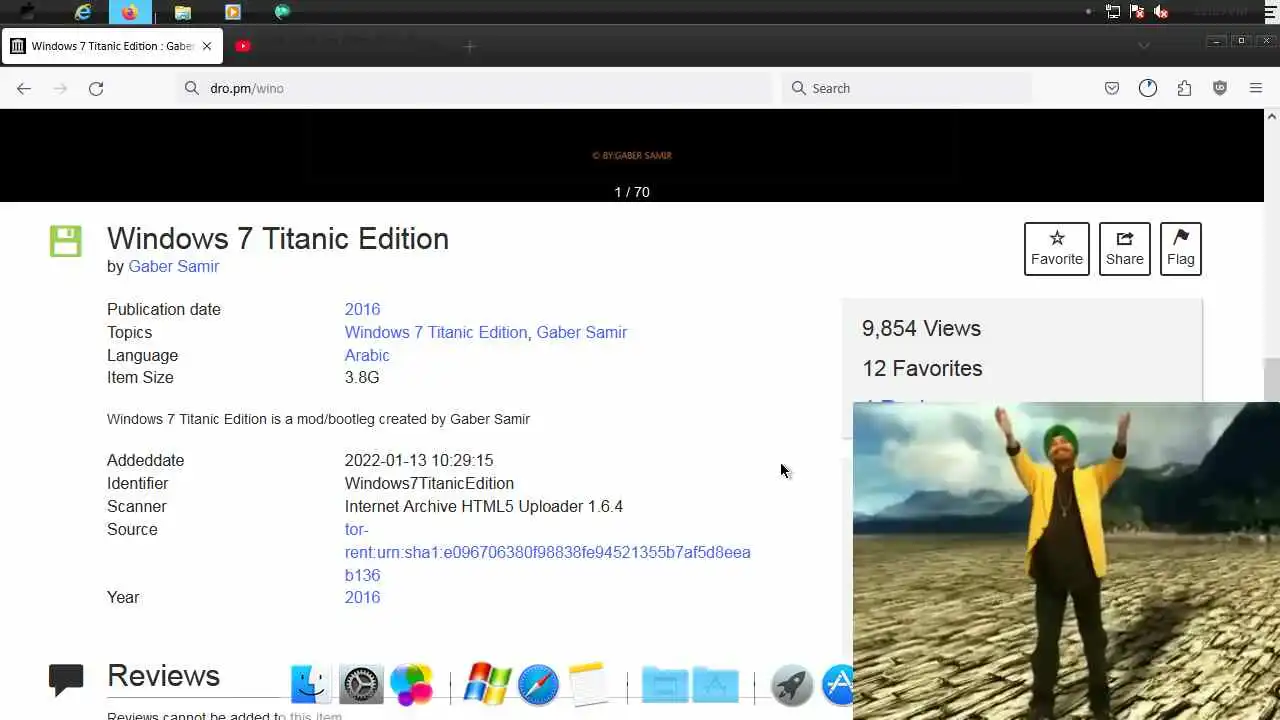Expand the list all tabs dropdown
Image resolution: width=1280 pixels, height=720 pixels.
[x=1144, y=46]
